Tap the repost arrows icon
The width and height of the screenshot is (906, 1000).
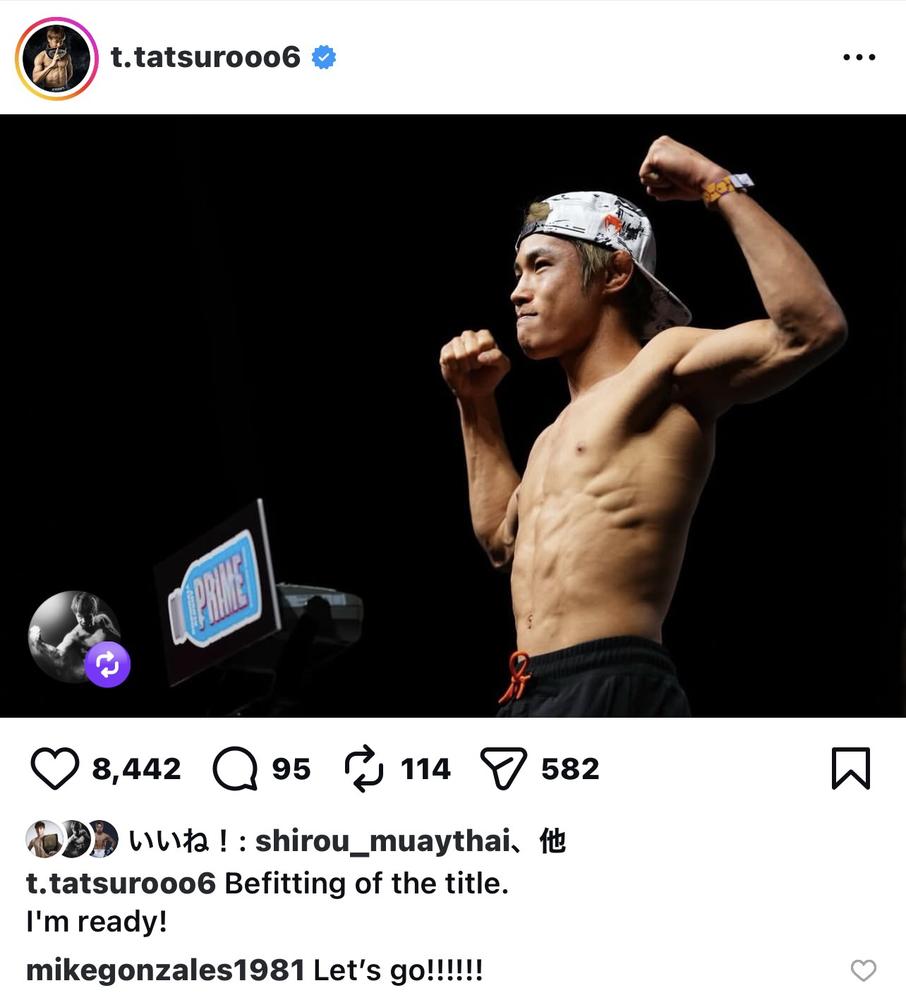point(363,768)
